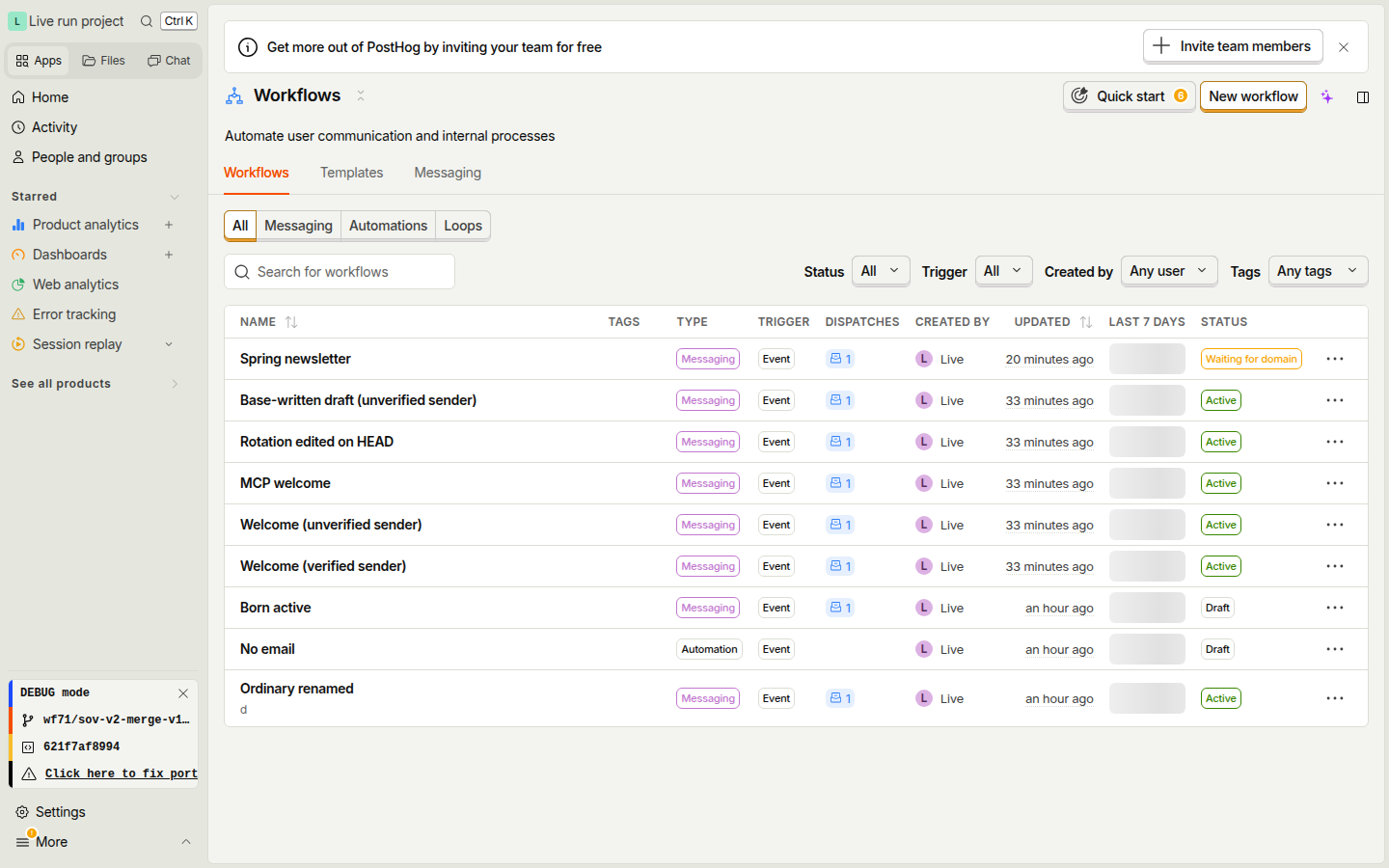The height and width of the screenshot is (868, 1389).
Task: Switch to Apps tab in sidebar
Action: point(39,61)
